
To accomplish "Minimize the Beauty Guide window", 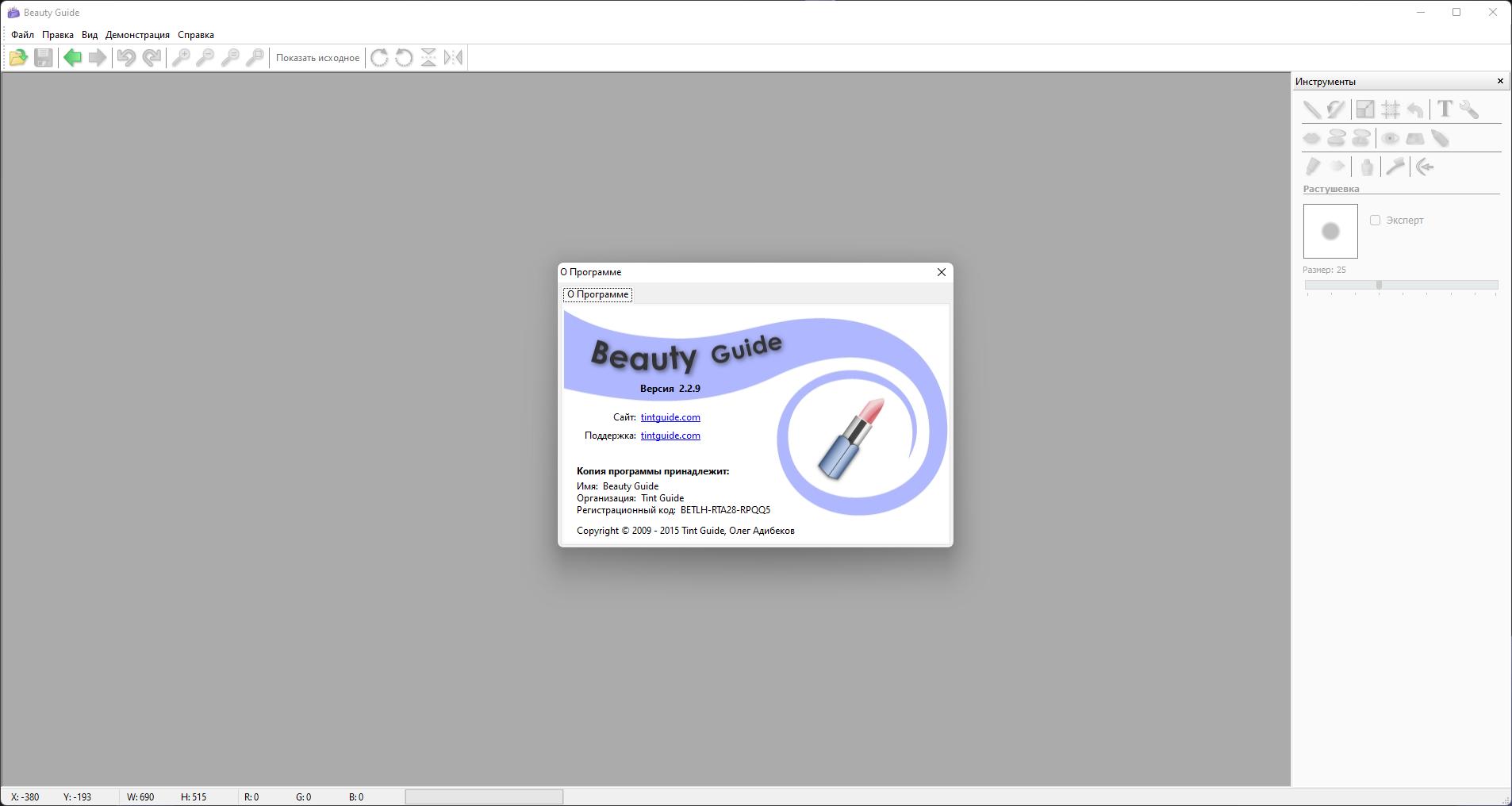I will (1421, 12).
